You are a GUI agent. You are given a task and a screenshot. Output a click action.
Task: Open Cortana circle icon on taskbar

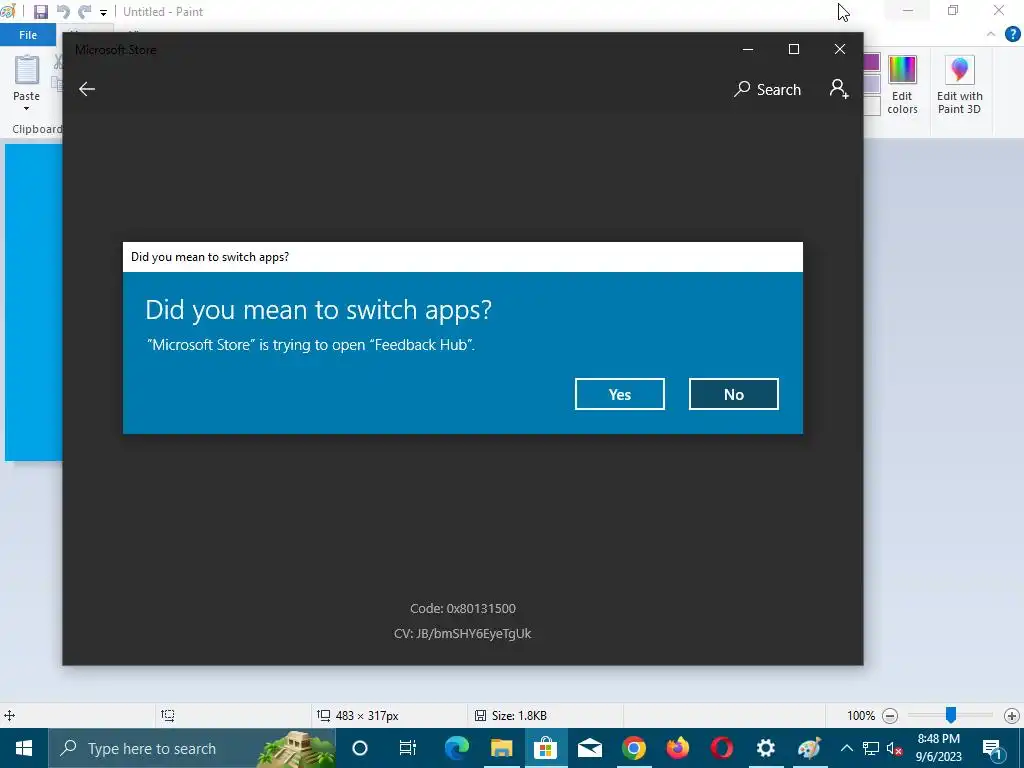click(360, 748)
